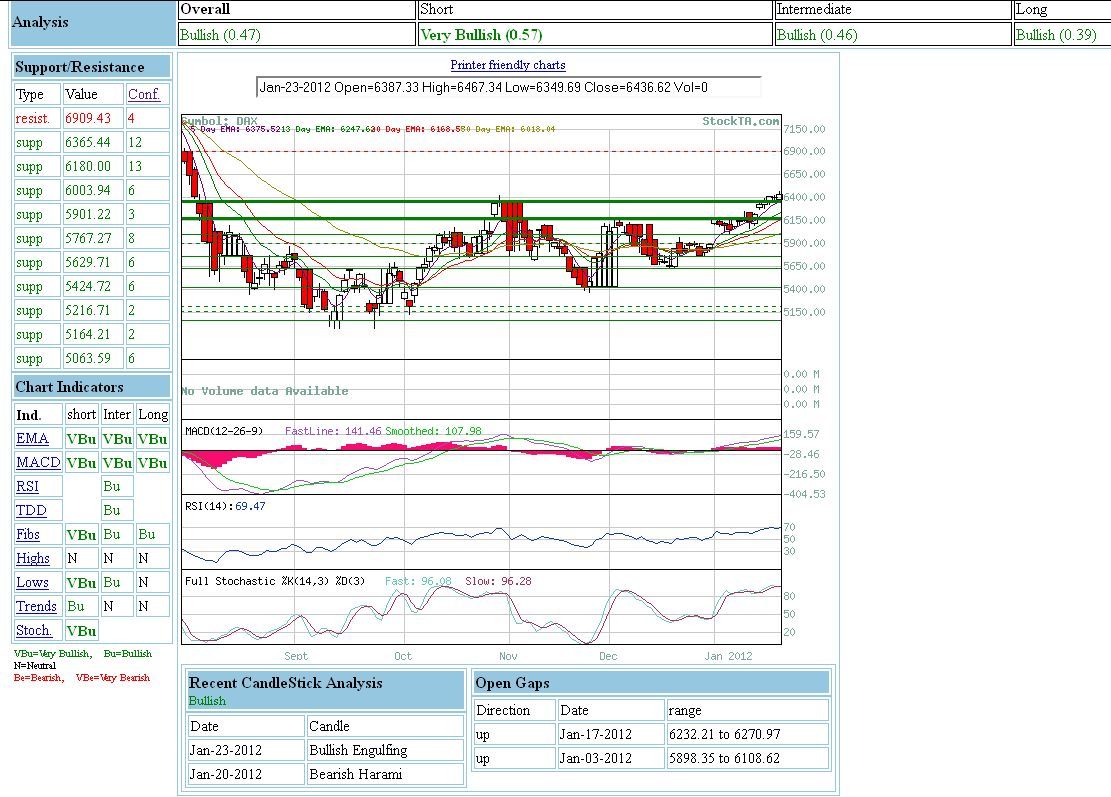The height and width of the screenshot is (797, 1111).
Task: Open the Printer friendly charts page
Action: pos(508,64)
